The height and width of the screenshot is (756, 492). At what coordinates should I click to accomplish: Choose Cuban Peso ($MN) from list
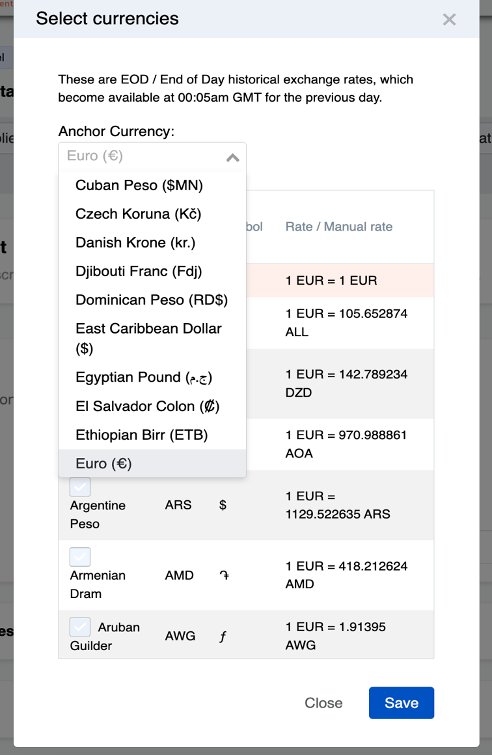[152, 185]
